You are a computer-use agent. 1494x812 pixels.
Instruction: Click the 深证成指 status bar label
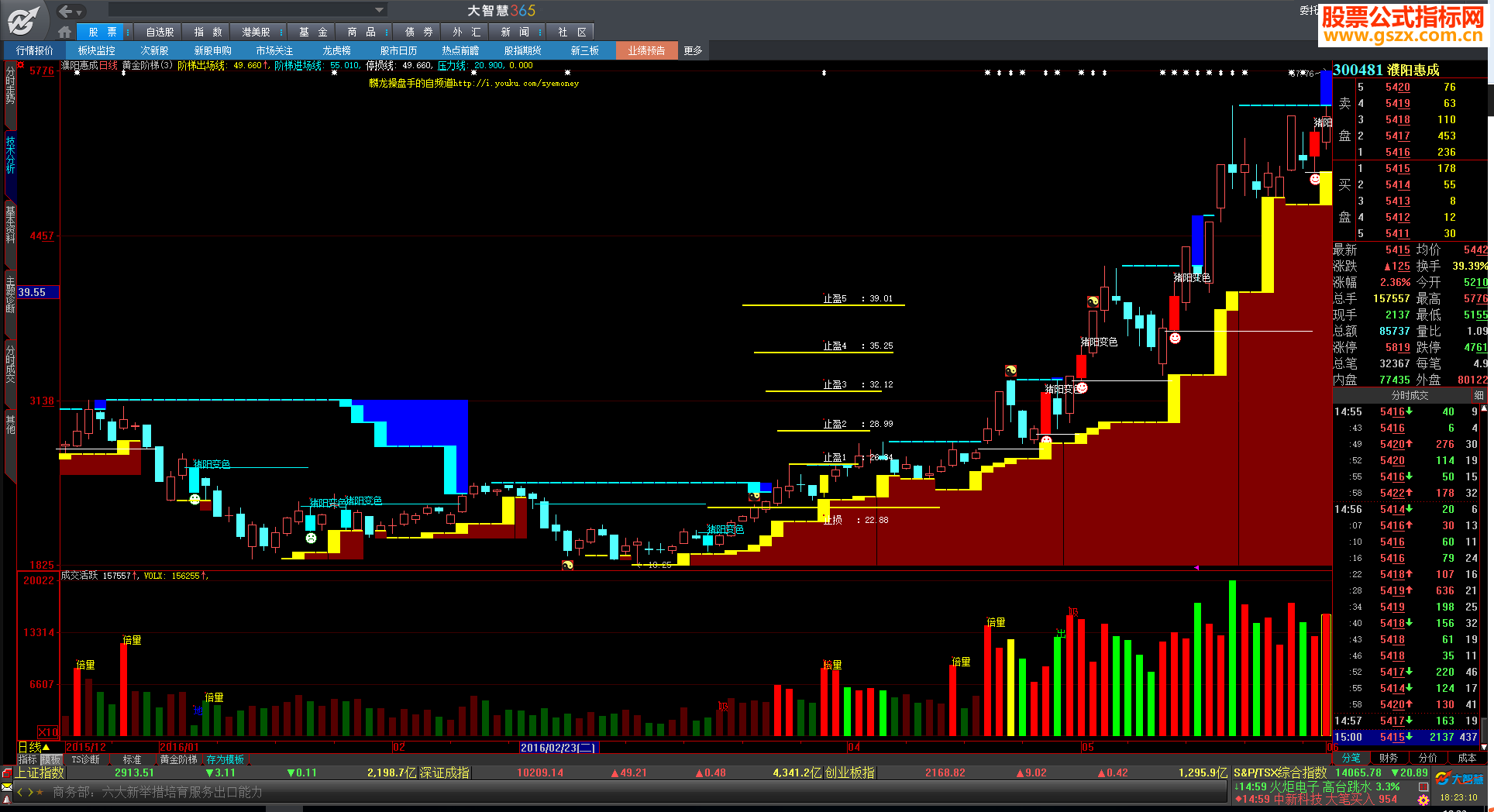(445, 772)
